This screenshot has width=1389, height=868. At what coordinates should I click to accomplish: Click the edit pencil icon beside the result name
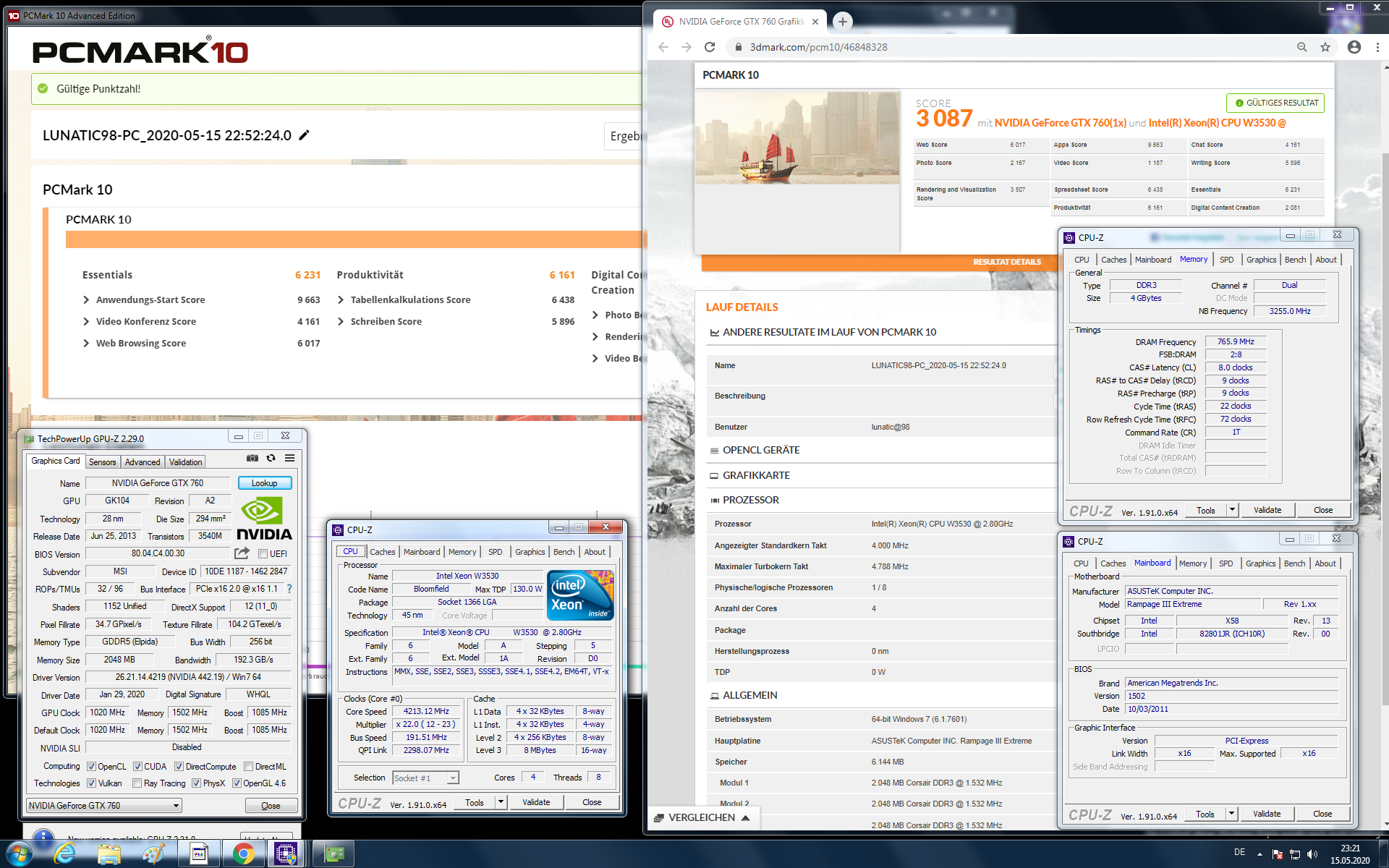[x=305, y=135]
